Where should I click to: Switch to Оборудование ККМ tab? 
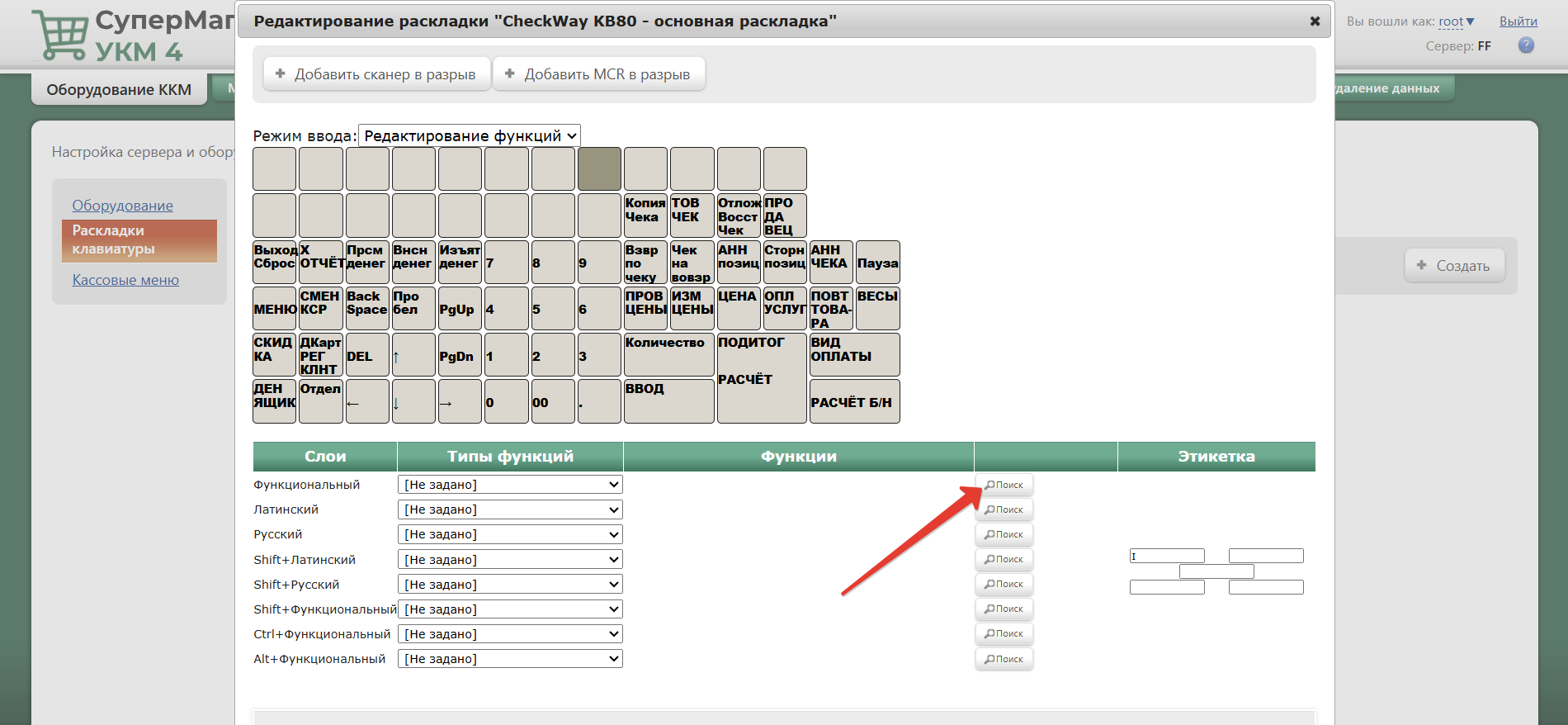coord(119,89)
